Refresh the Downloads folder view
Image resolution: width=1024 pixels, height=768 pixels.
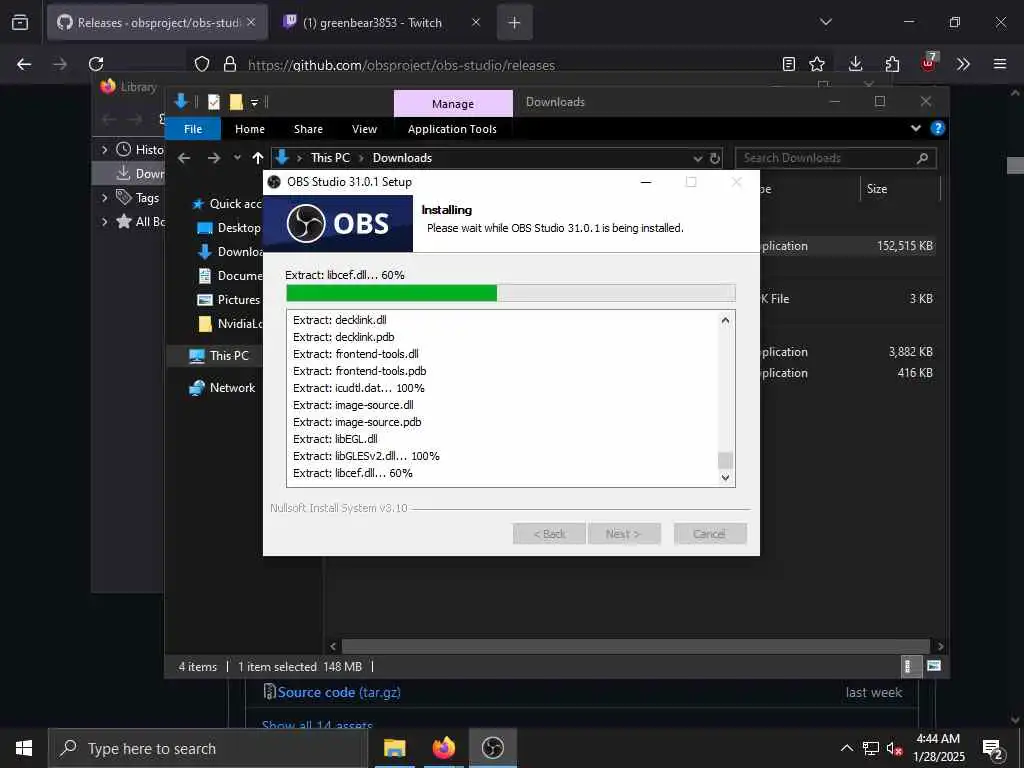pyautogui.click(x=715, y=158)
